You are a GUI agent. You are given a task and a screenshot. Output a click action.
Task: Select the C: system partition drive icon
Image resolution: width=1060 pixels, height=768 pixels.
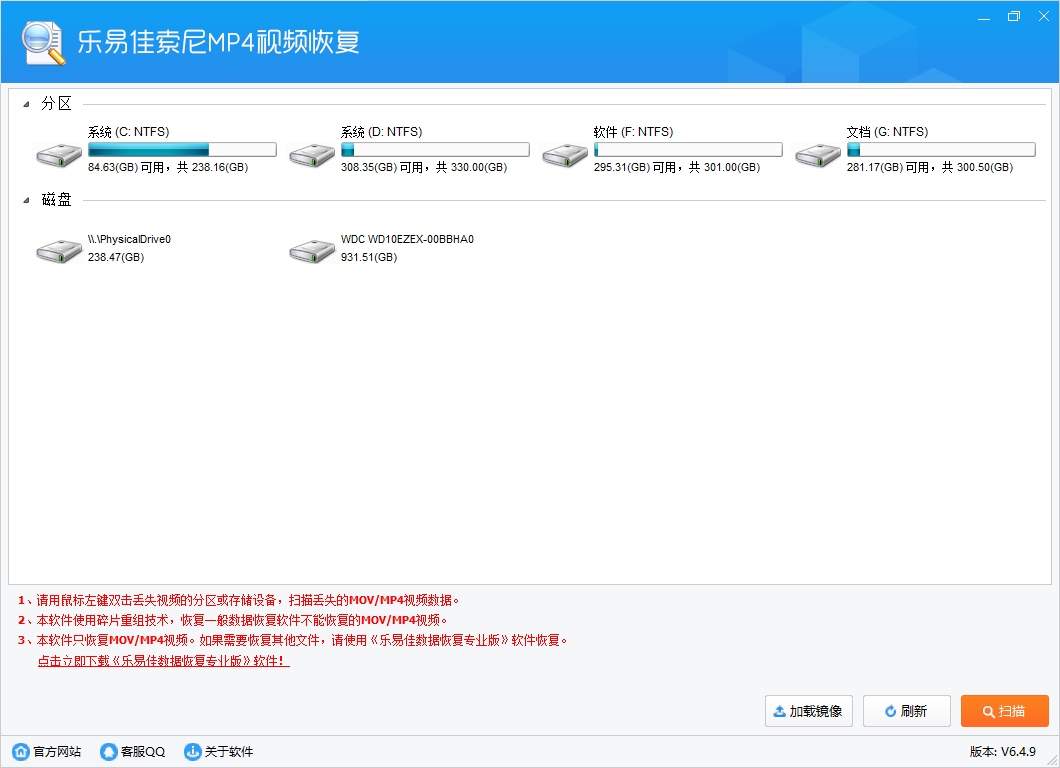(x=59, y=155)
